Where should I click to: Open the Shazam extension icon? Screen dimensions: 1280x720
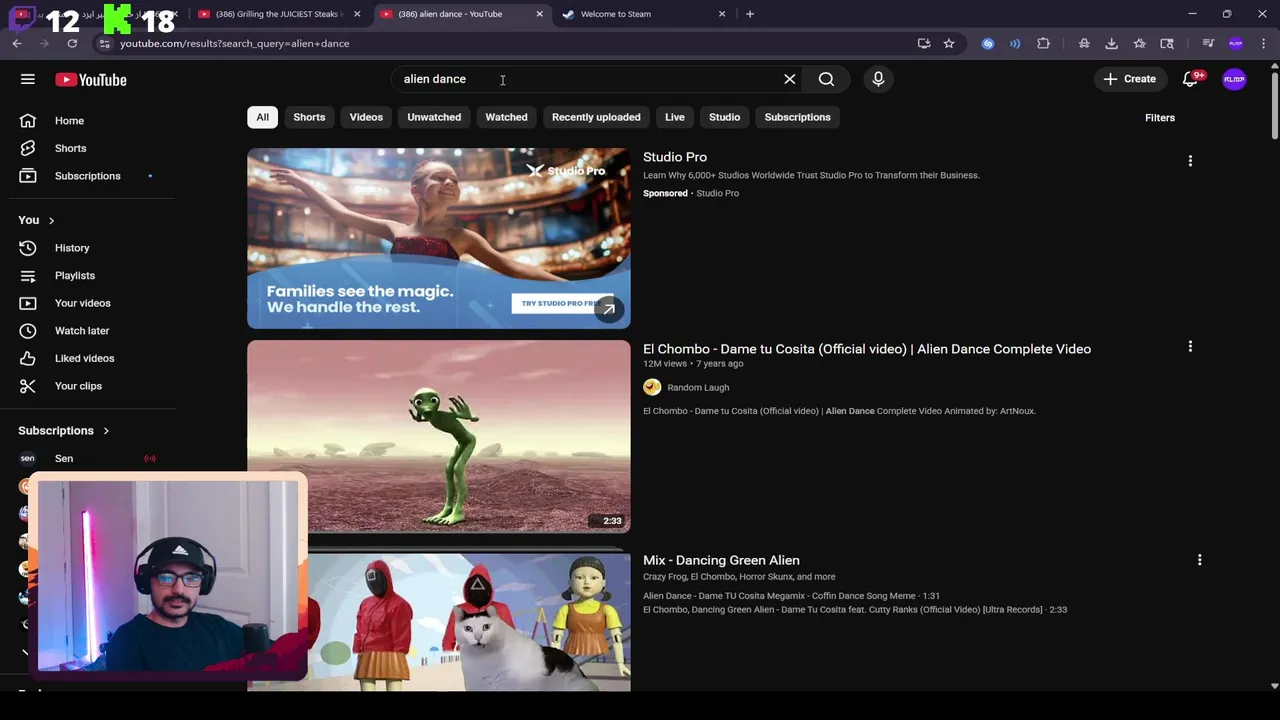click(988, 43)
